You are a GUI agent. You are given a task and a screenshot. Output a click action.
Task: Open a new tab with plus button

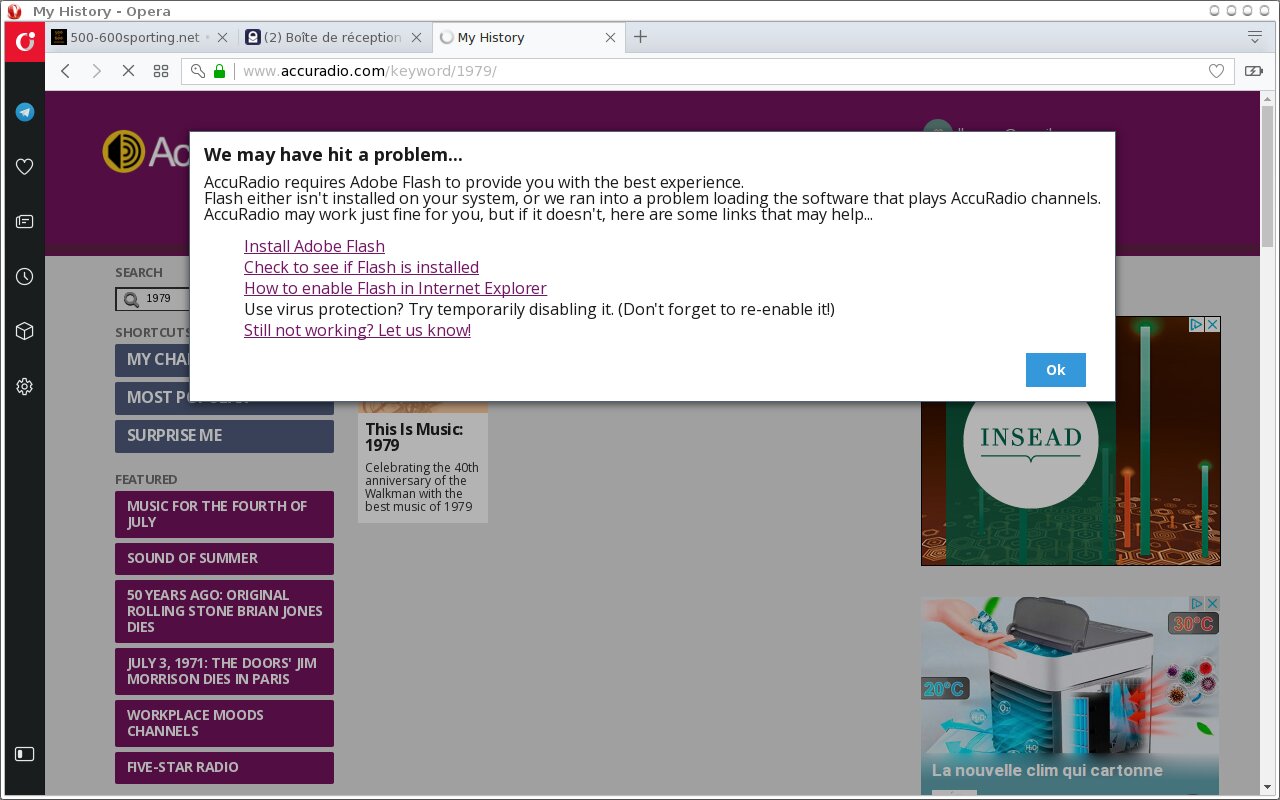coord(641,37)
